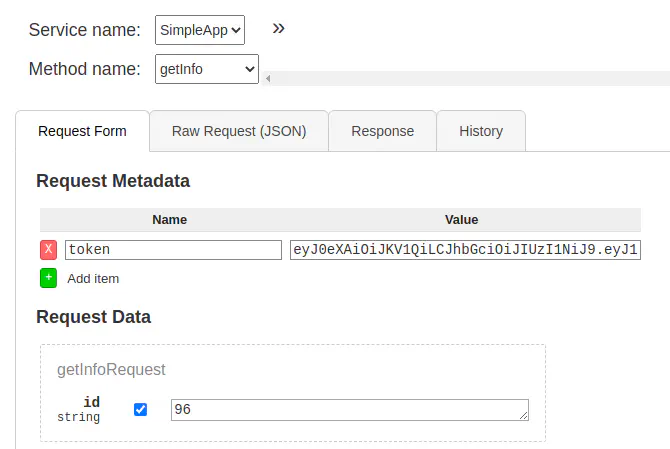Expand the Method name getInfo dropdown
This screenshot has width=670, height=449.
click(207, 69)
